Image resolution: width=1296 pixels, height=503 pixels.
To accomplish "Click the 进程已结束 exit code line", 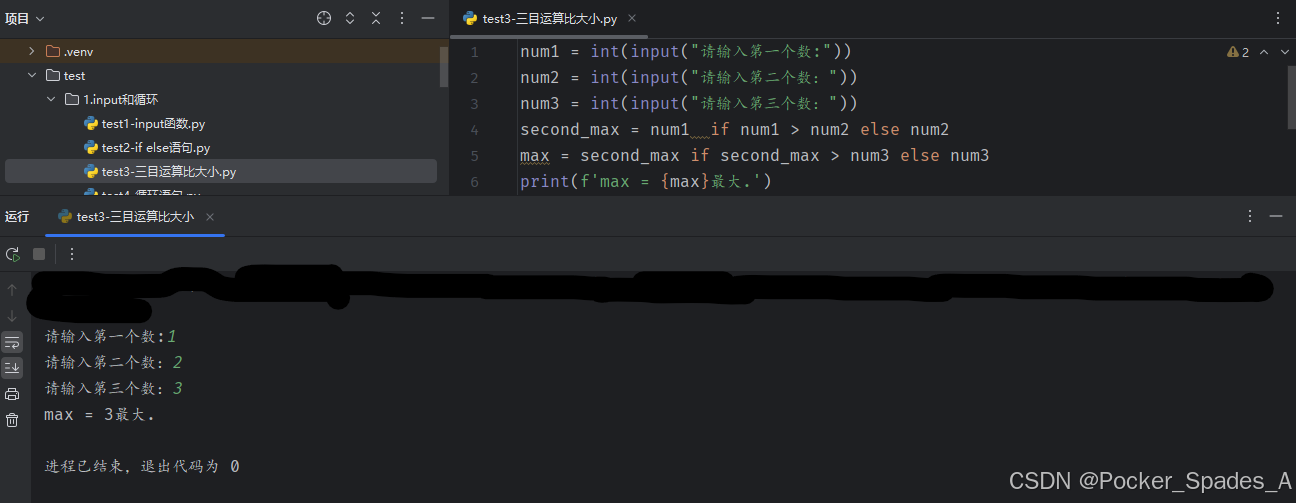I will pyautogui.click(x=142, y=466).
